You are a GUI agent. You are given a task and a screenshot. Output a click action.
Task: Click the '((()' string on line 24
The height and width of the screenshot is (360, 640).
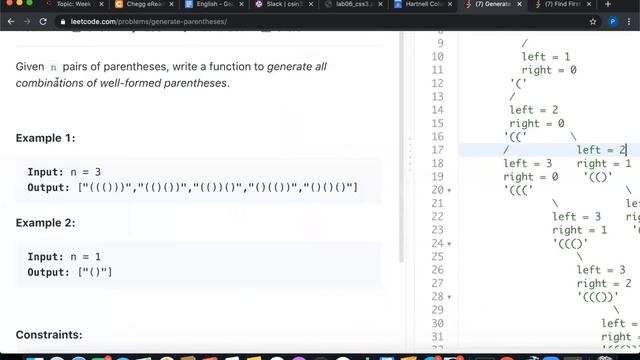570,244
